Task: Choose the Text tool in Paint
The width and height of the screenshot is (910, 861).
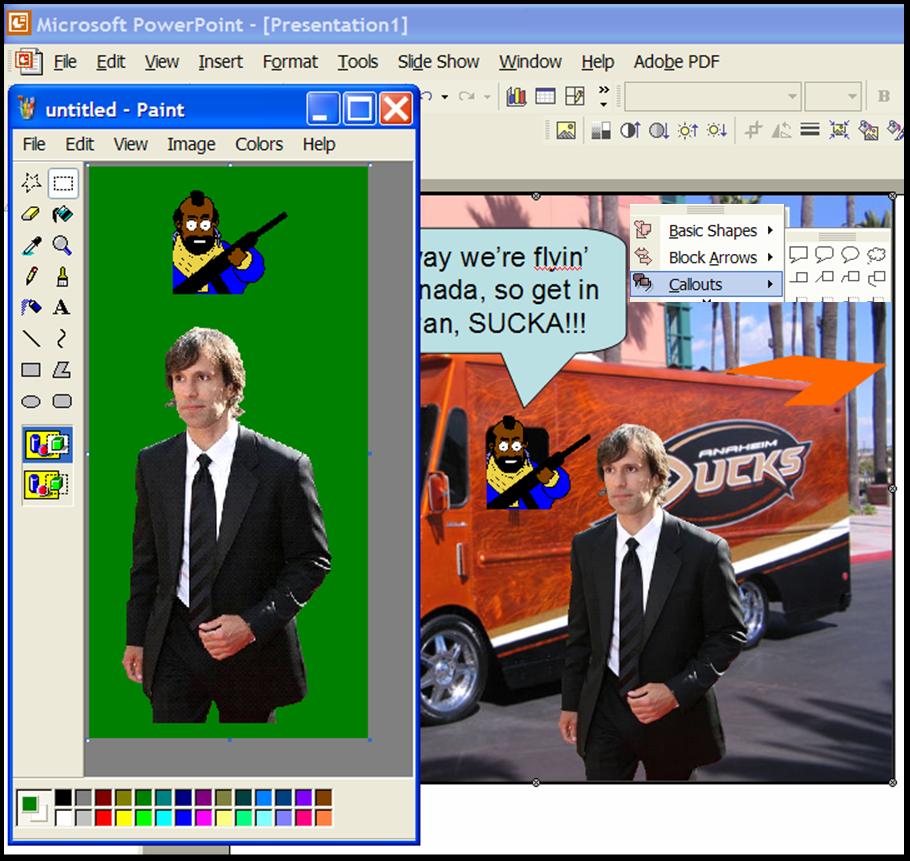Action: [x=62, y=307]
